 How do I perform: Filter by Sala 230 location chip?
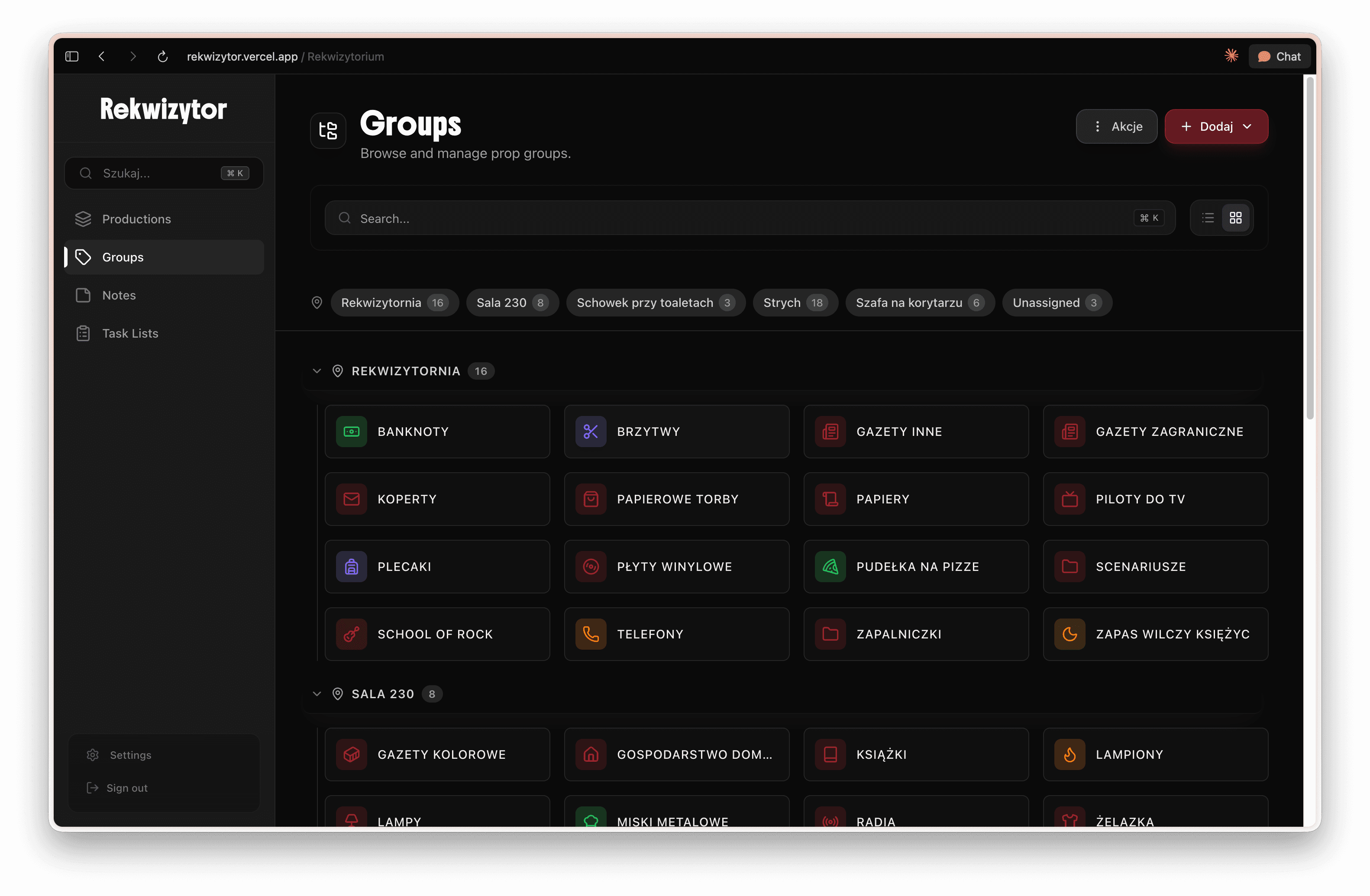512,303
